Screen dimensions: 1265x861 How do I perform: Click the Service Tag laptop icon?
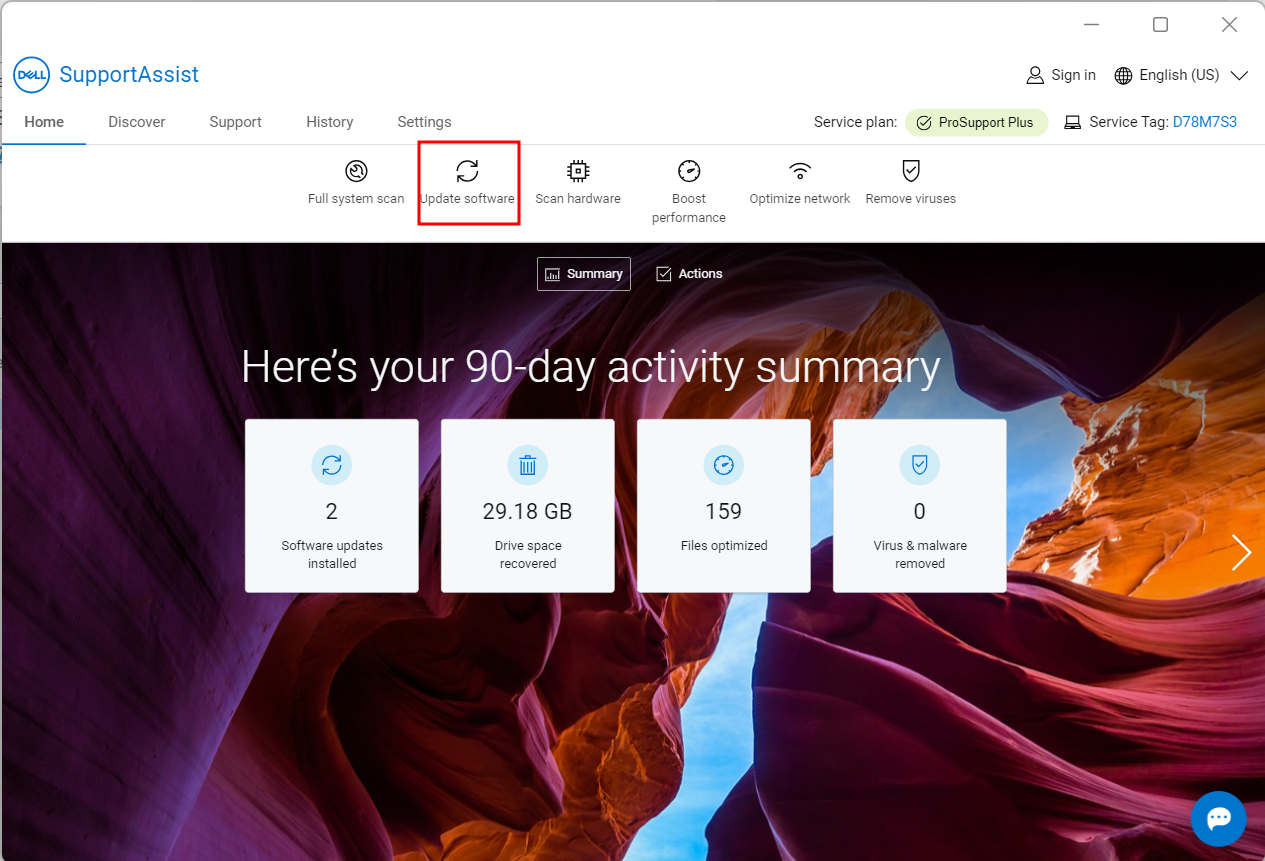tap(1073, 122)
